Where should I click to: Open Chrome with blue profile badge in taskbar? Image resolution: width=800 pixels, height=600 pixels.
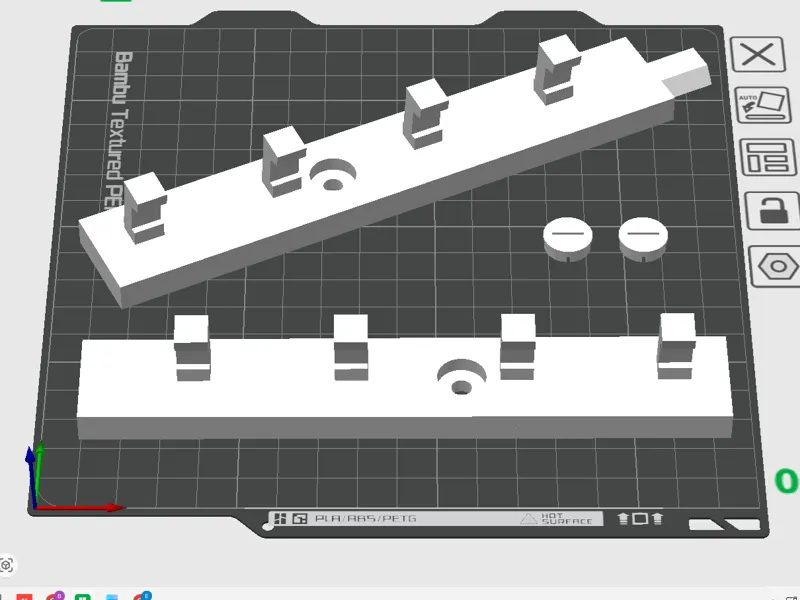pyautogui.click(x=142, y=596)
